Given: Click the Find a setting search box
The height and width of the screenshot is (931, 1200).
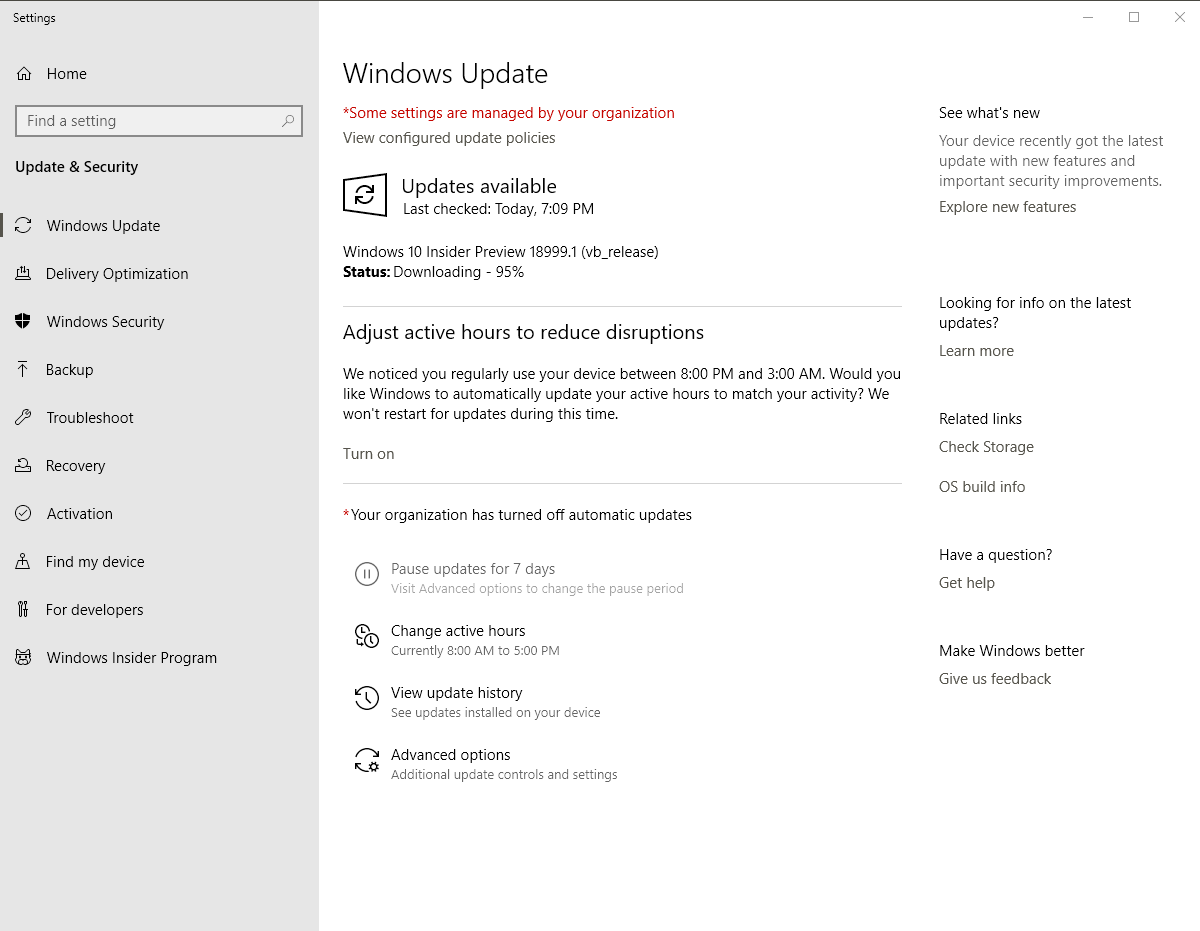Looking at the screenshot, I should tap(150, 121).
